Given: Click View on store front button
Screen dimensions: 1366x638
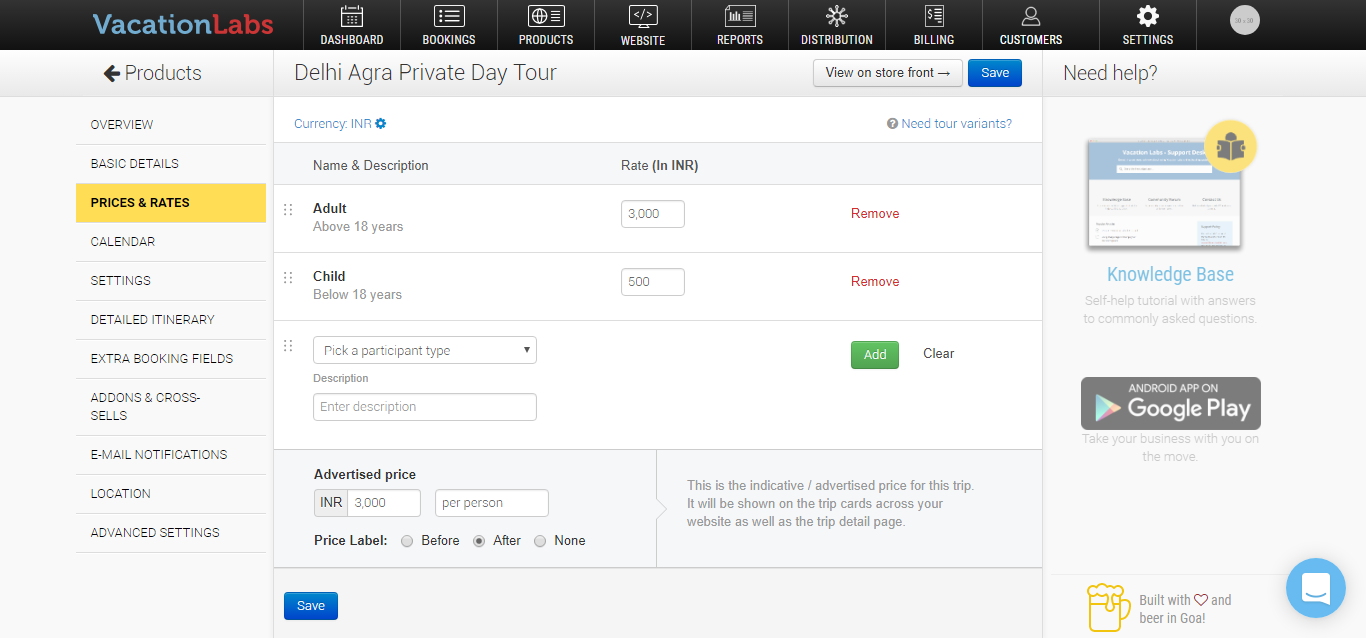Looking at the screenshot, I should 887,73.
